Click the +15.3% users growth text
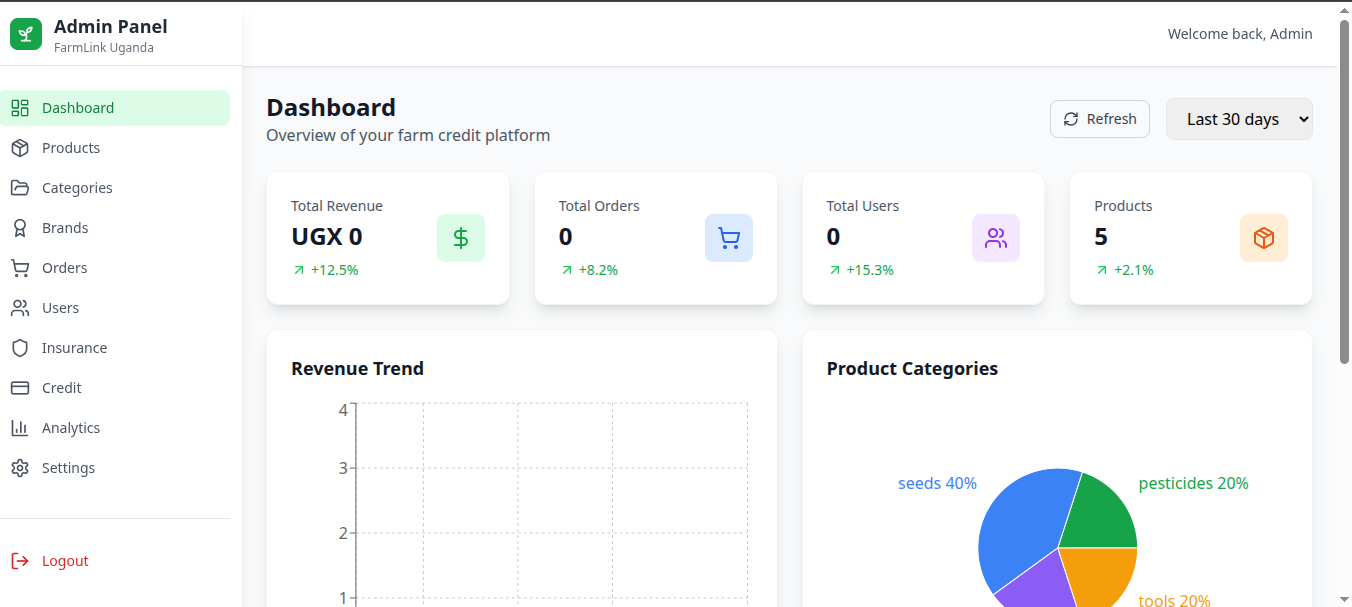The width and height of the screenshot is (1352, 607). (x=870, y=270)
